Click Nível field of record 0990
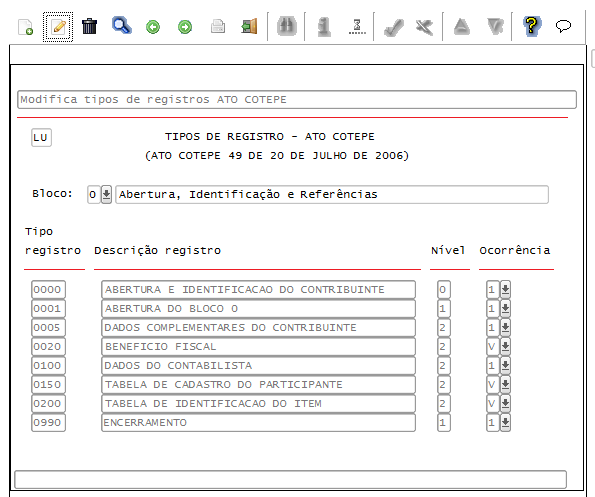The image size is (595, 497). point(444,422)
